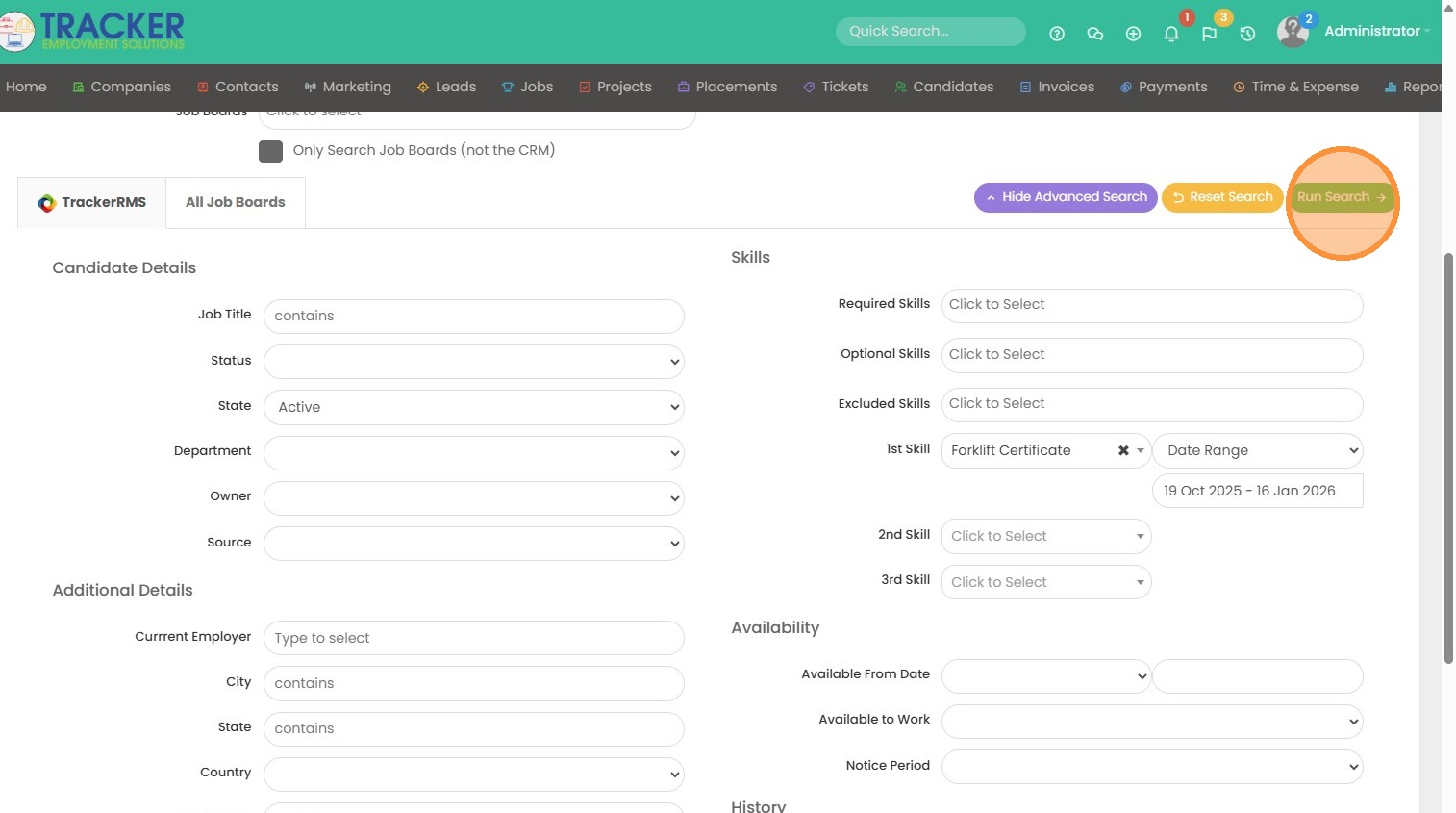This screenshot has height=813, width=1456.
Task: Collapse filters with Hide Advanced Search
Action: tap(1066, 197)
